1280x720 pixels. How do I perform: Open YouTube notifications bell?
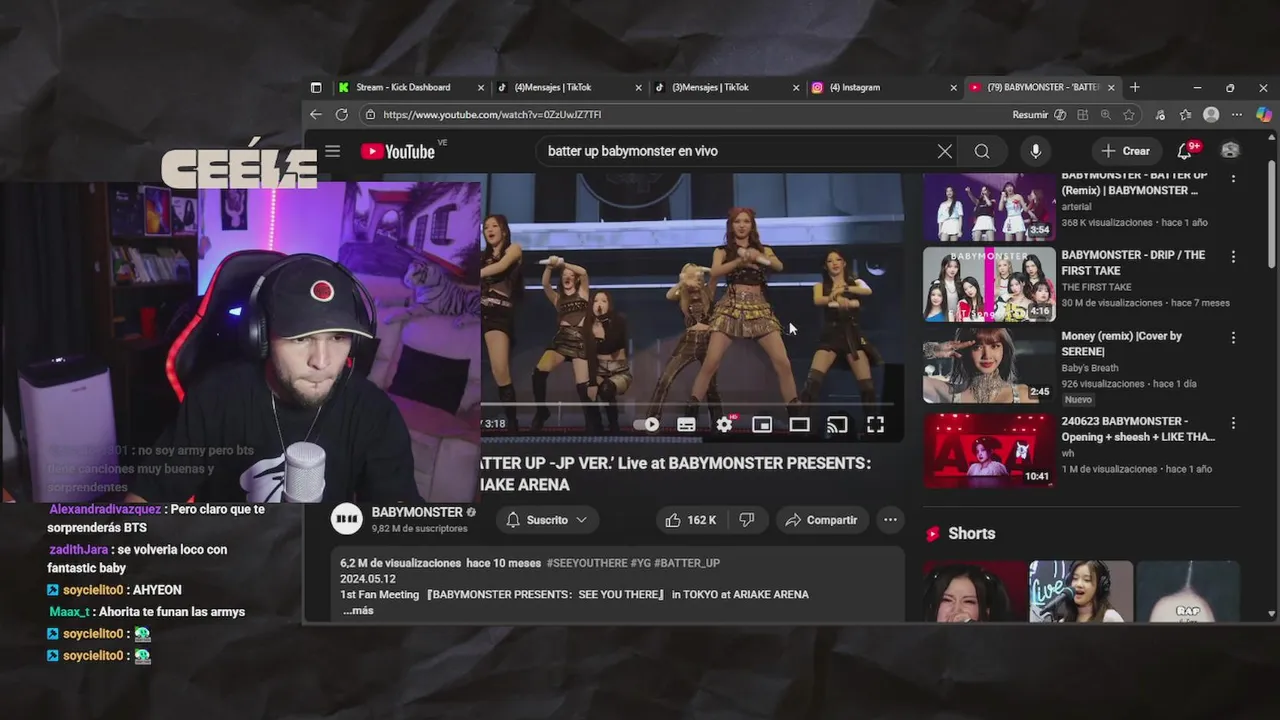[1185, 151]
